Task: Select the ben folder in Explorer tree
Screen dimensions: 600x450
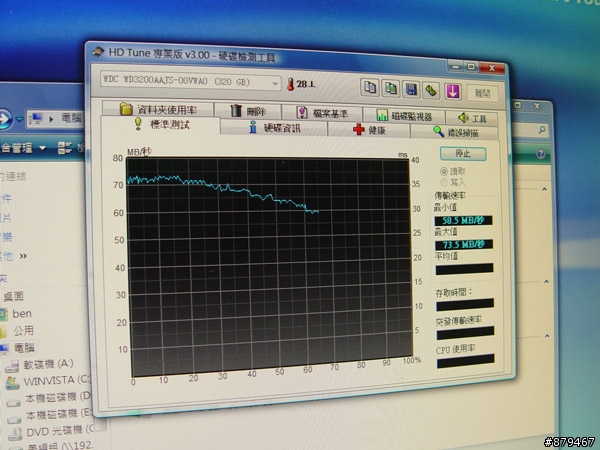Action: [x=22, y=314]
